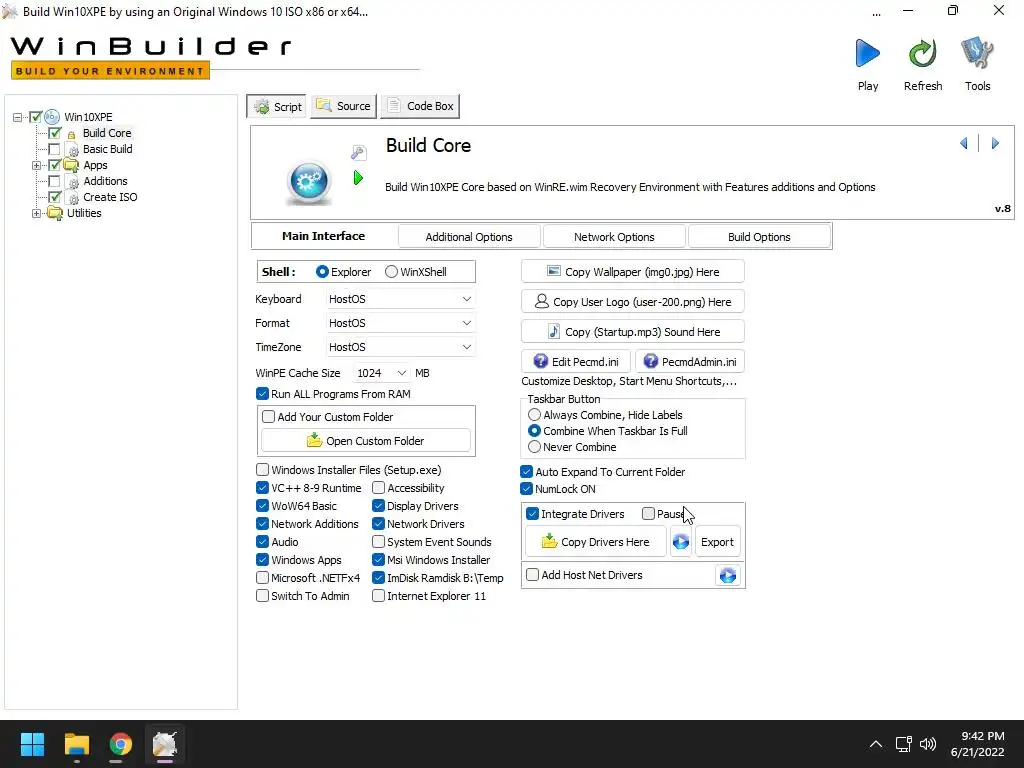Click Copy (Startup.mp3) Sound Here button
Image resolution: width=1024 pixels, height=768 pixels.
633,332
